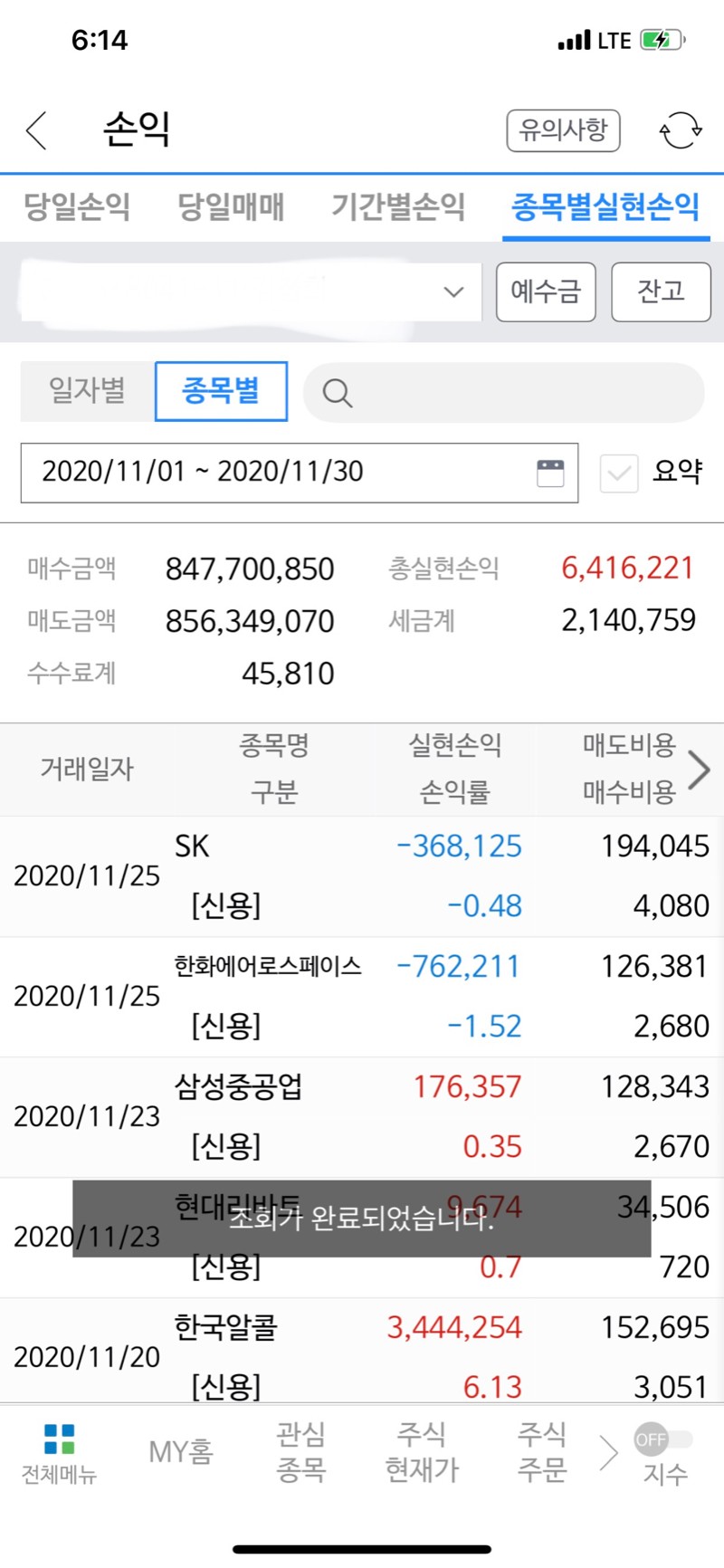Tap the SK loss value -368,125
The height and width of the screenshot is (1568, 724).
[x=460, y=846]
